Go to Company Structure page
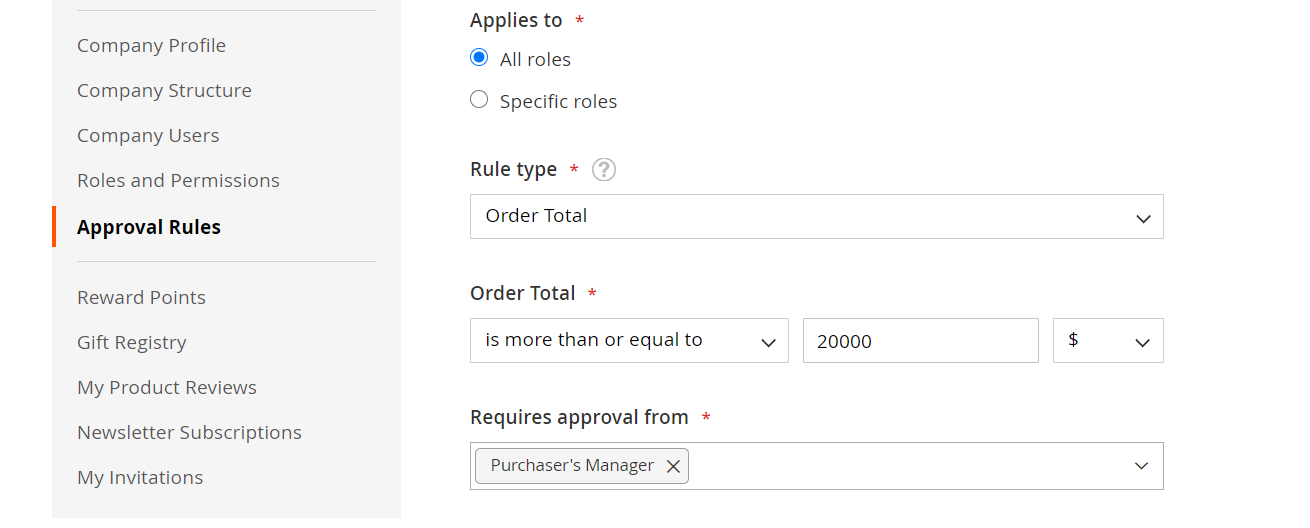This screenshot has height=528, width=1310. pyautogui.click(x=164, y=91)
